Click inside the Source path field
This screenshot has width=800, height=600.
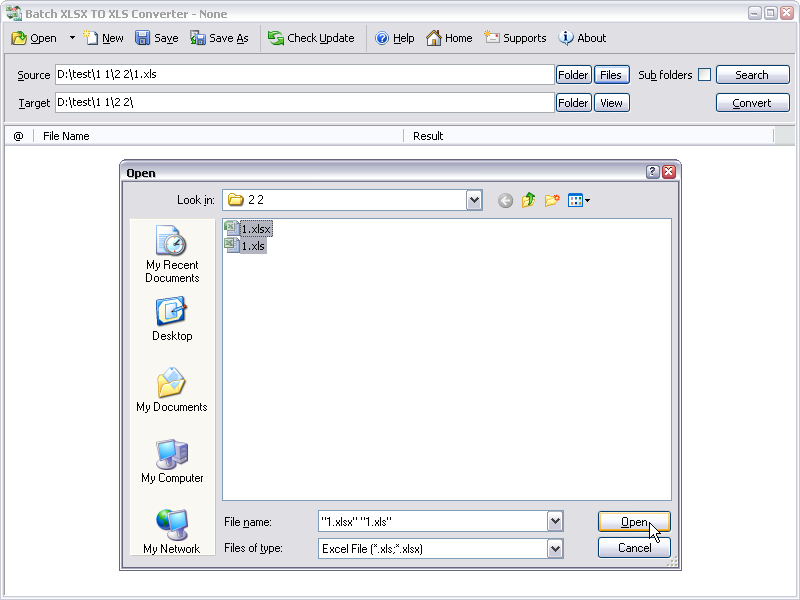coord(305,74)
